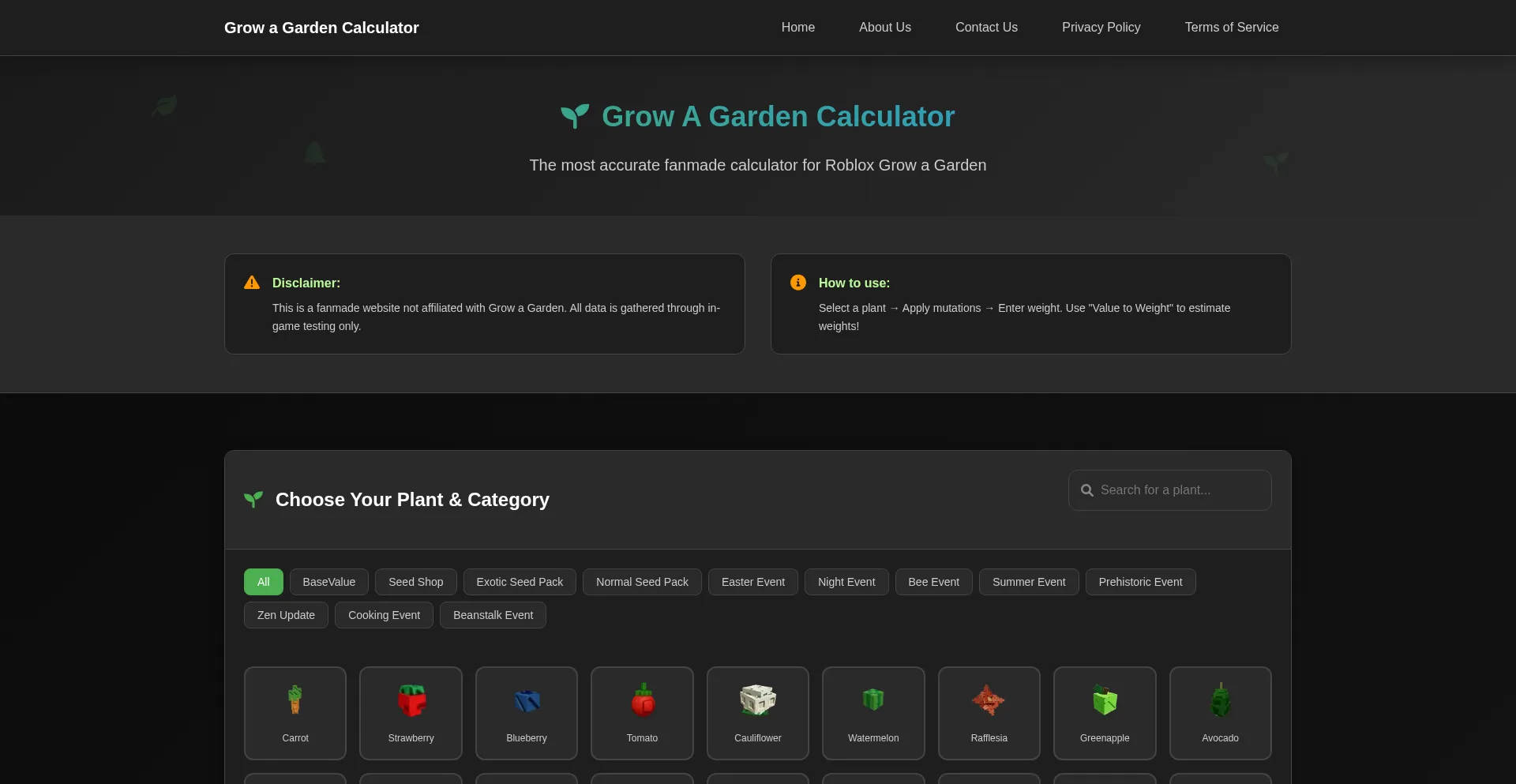
Task: Click the Disclaimer warning triangle icon
Action: 252,283
